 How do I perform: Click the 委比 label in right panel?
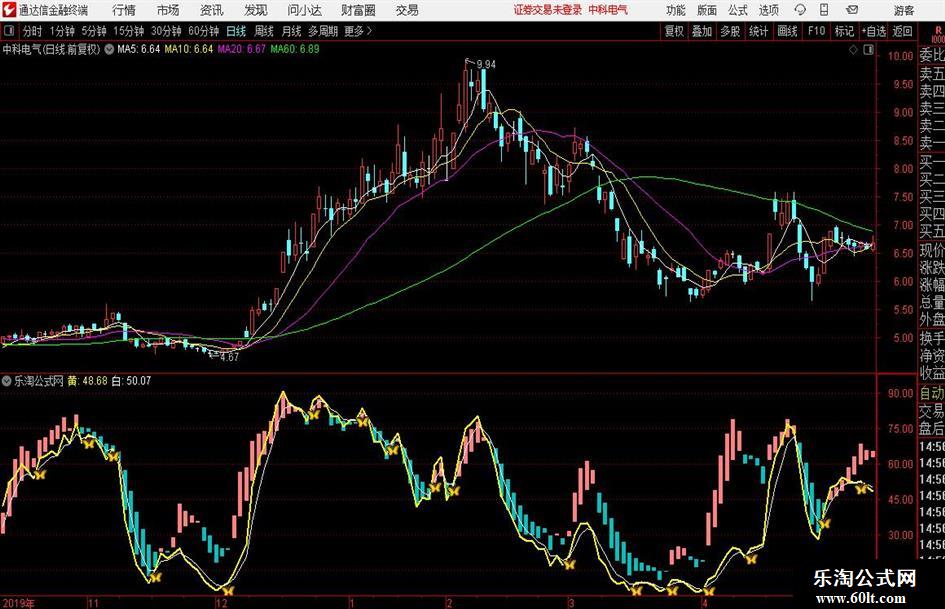click(x=931, y=55)
